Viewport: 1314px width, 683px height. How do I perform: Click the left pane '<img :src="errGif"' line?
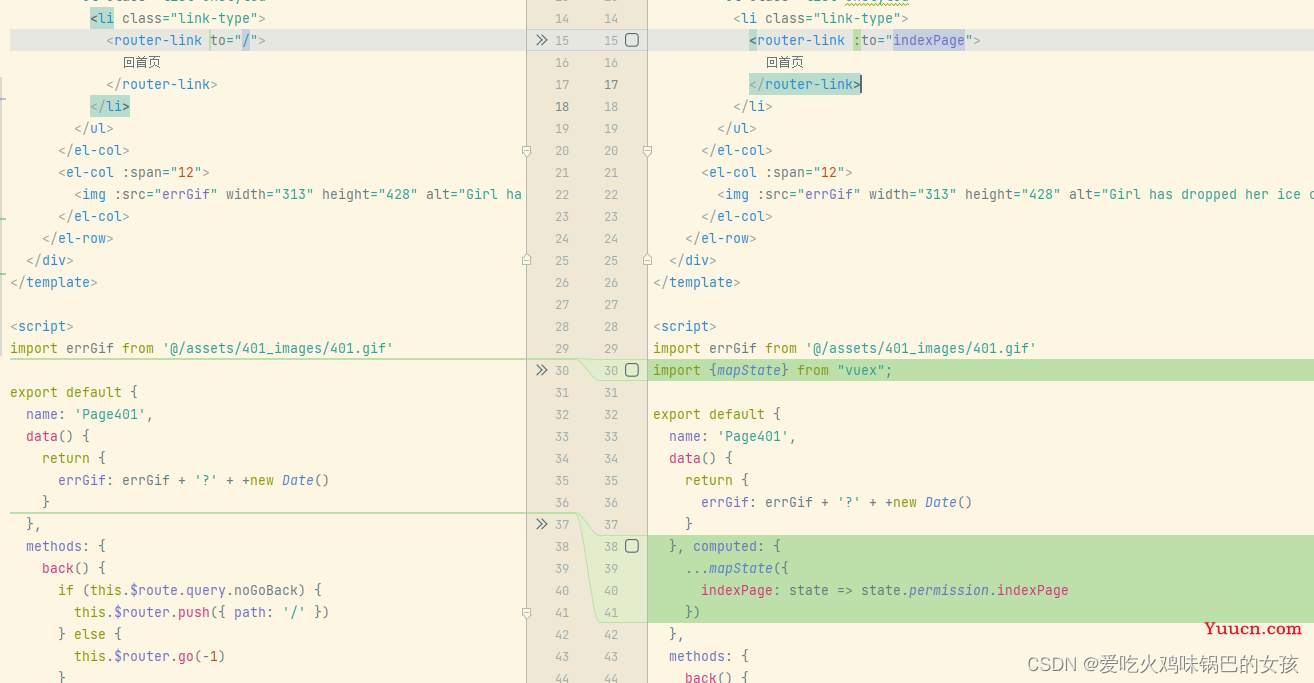[x=298, y=194]
